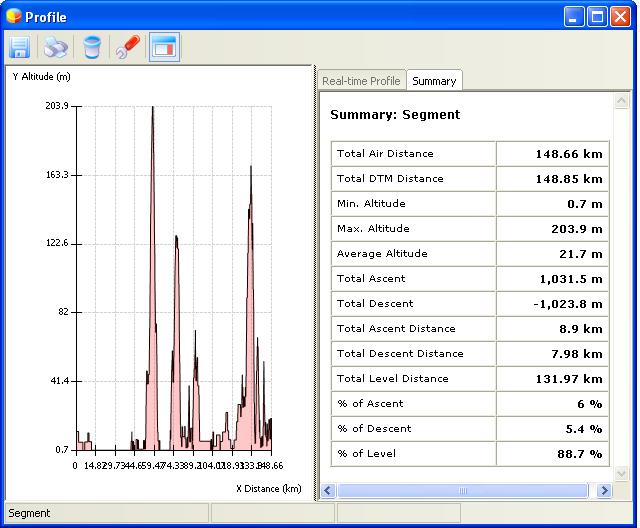
Task: Click the horizontal scrollbar right arrow
Action: (x=604, y=490)
